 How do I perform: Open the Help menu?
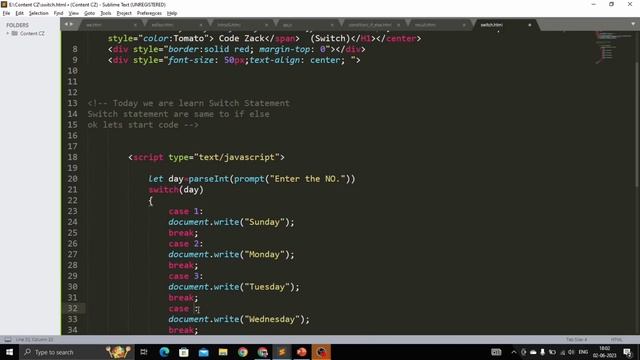[x=172, y=13]
